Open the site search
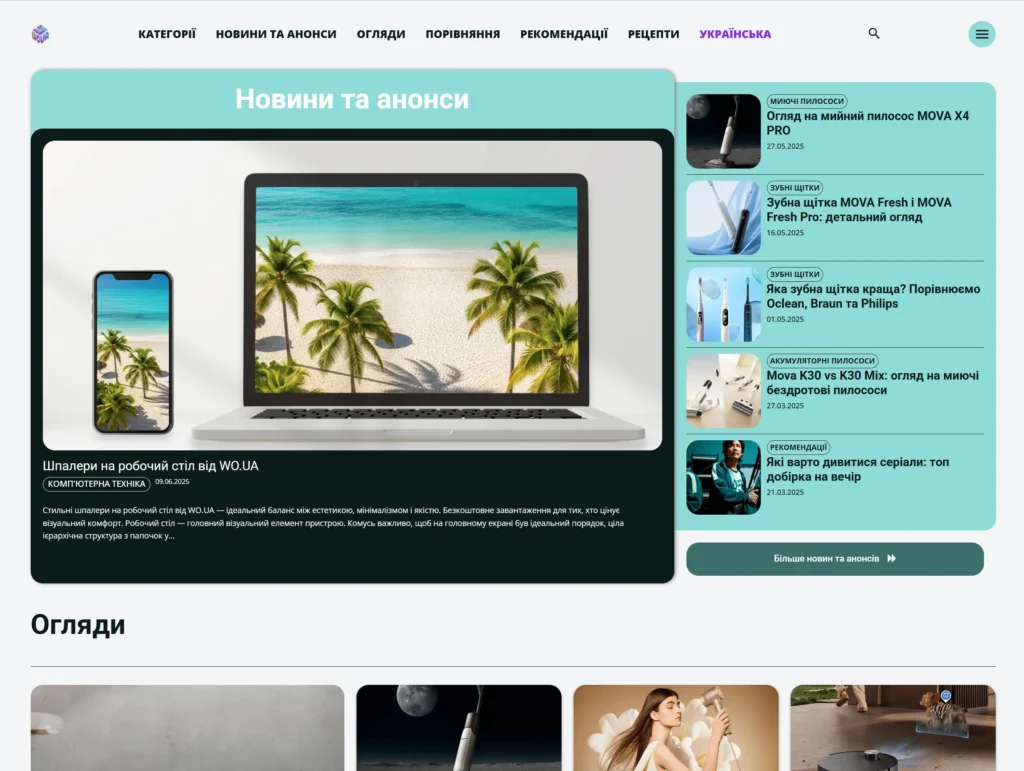The width and height of the screenshot is (1024, 771). click(873, 33)
